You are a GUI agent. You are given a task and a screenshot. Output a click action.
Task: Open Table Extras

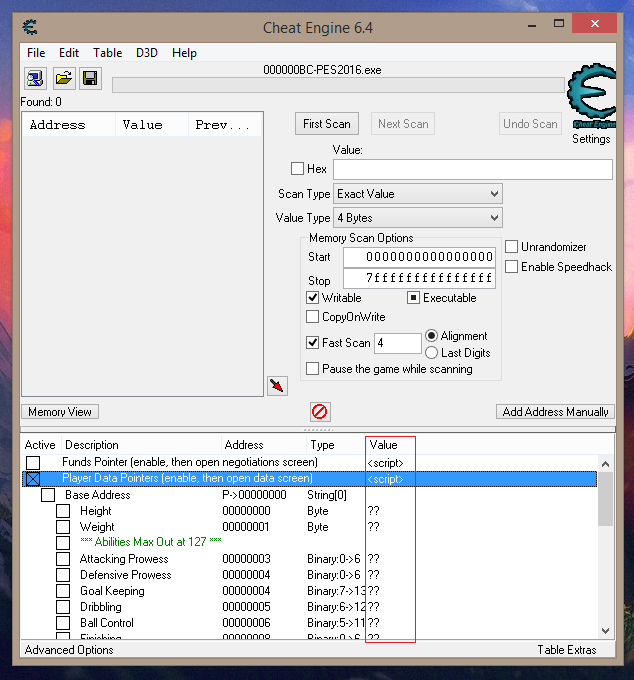pos(567,650)
